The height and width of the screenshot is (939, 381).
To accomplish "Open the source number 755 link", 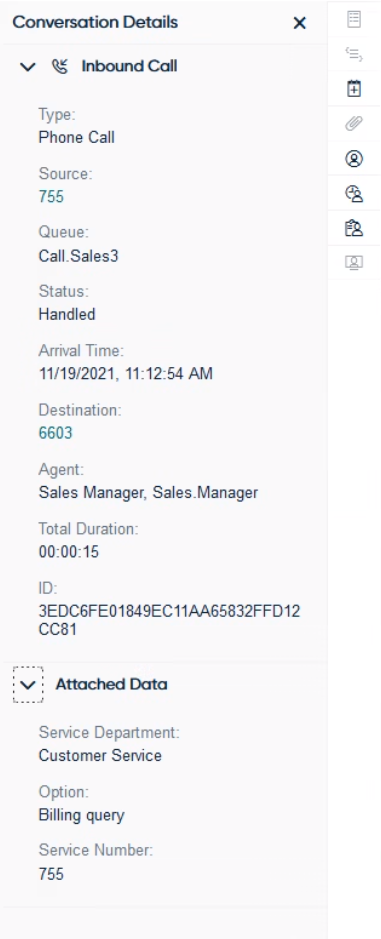I will (51, 196).
